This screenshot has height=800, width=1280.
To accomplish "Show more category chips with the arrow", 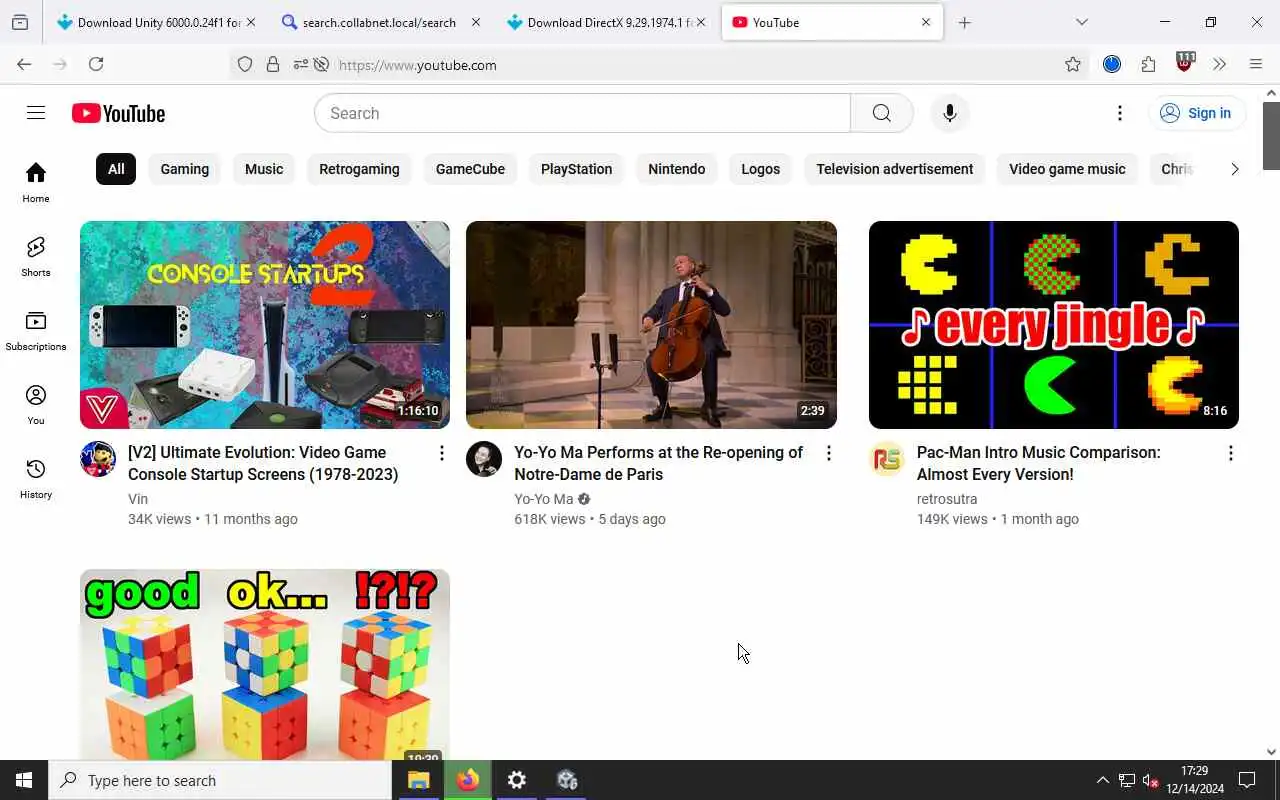I will point(1234,169).
